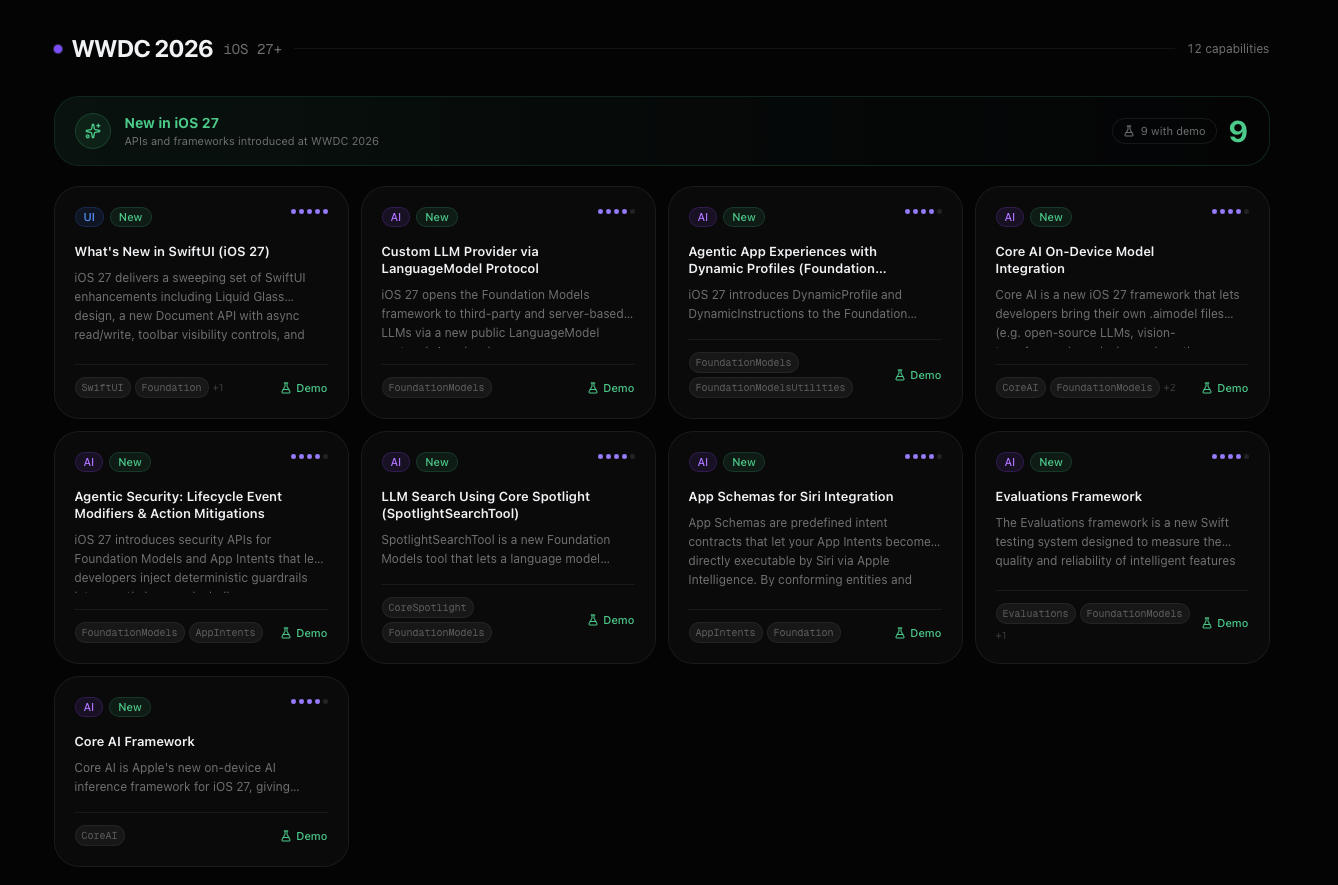Click the Demo flask icon on Agentic Security card
1338x885 pixels.
click(x=286, y=633)
